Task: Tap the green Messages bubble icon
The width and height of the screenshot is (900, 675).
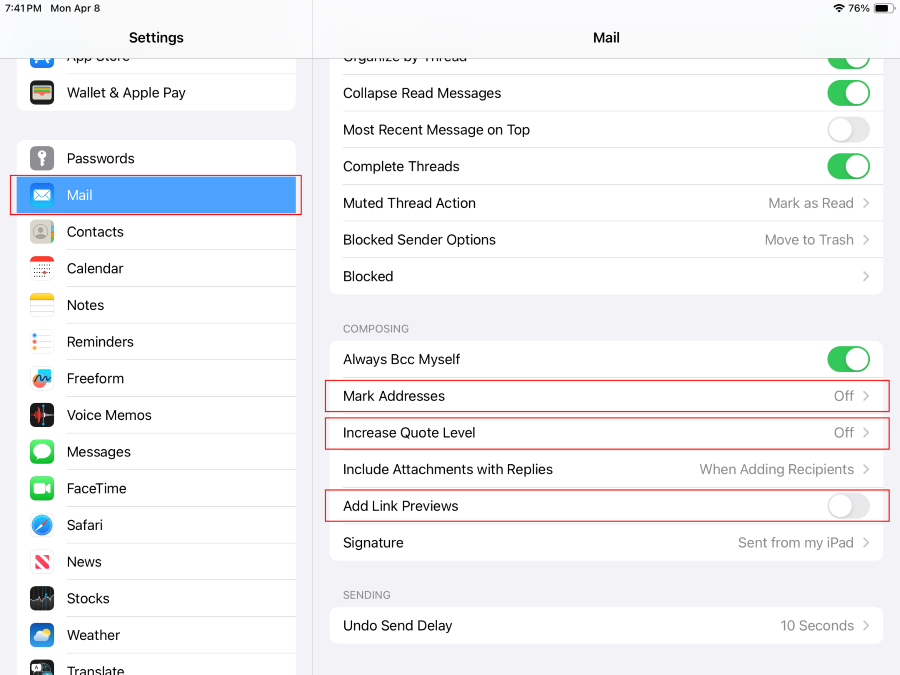Action: tap(42, 452)
